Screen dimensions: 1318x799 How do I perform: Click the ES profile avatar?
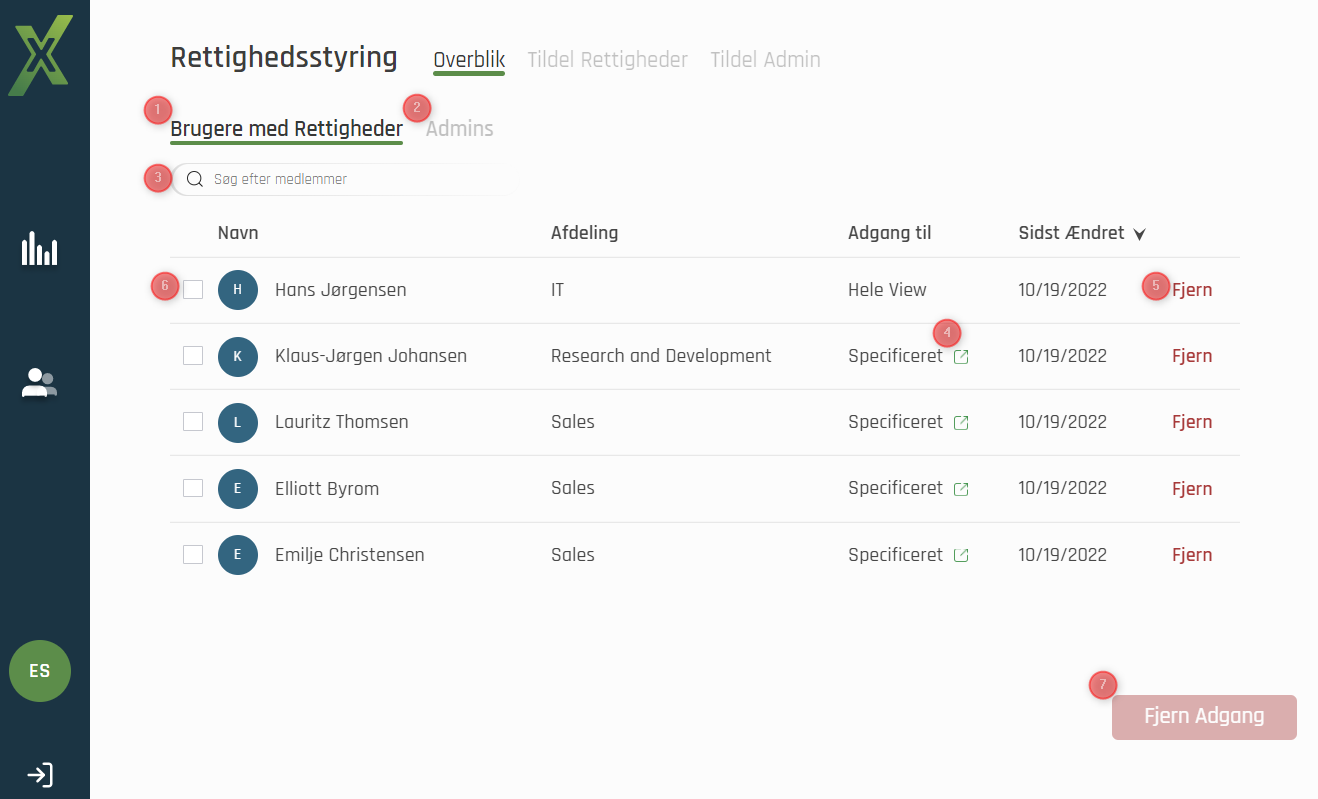pyautogui.click(x=40, y=671)
